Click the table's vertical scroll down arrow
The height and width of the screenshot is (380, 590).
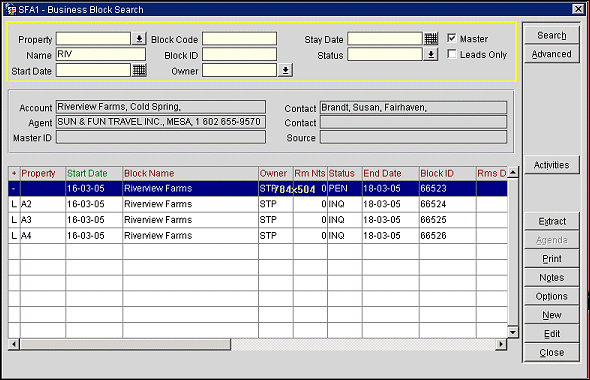(513, 332)
